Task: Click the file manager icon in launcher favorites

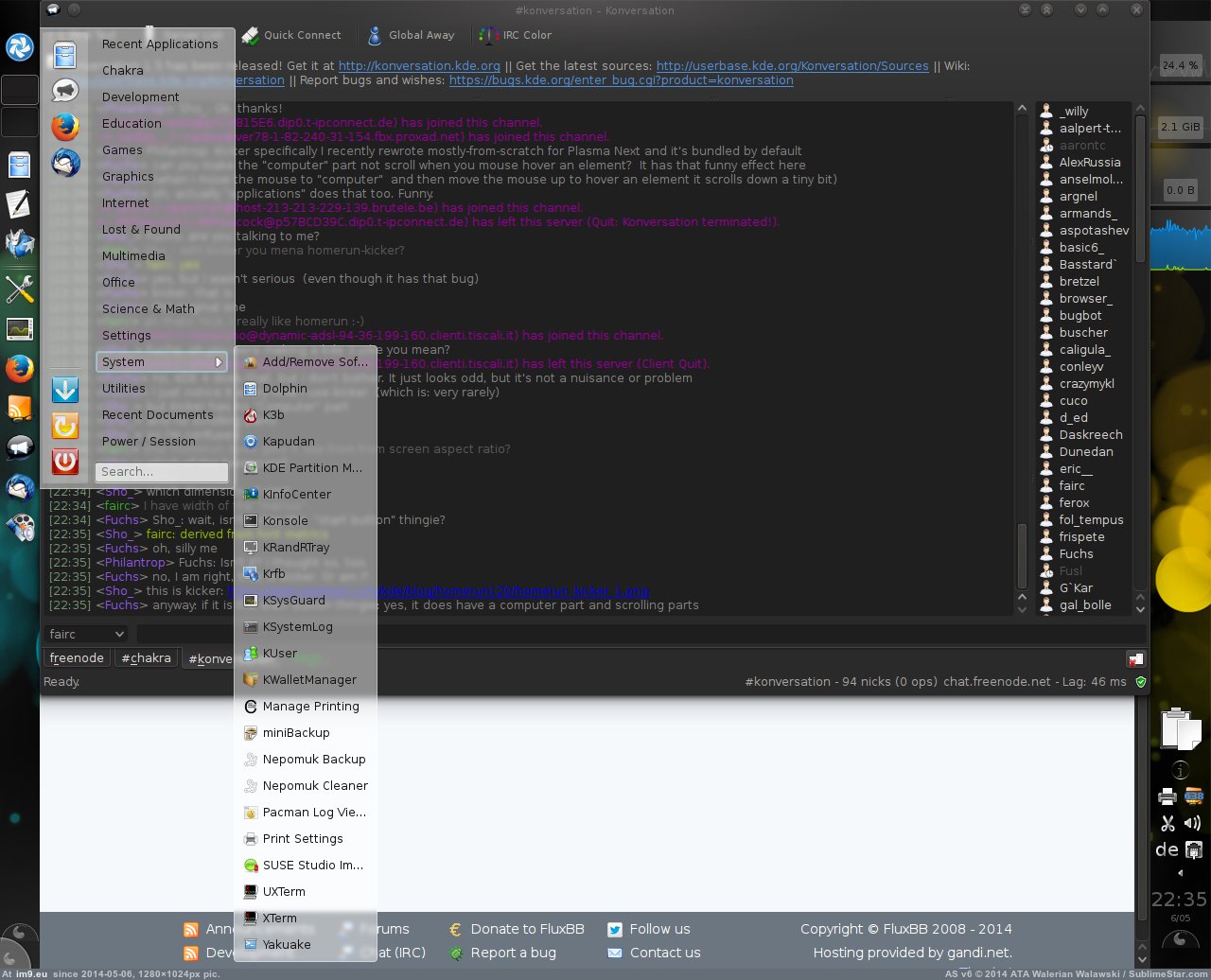Action: pyautogui.click(x=64, y=56)
